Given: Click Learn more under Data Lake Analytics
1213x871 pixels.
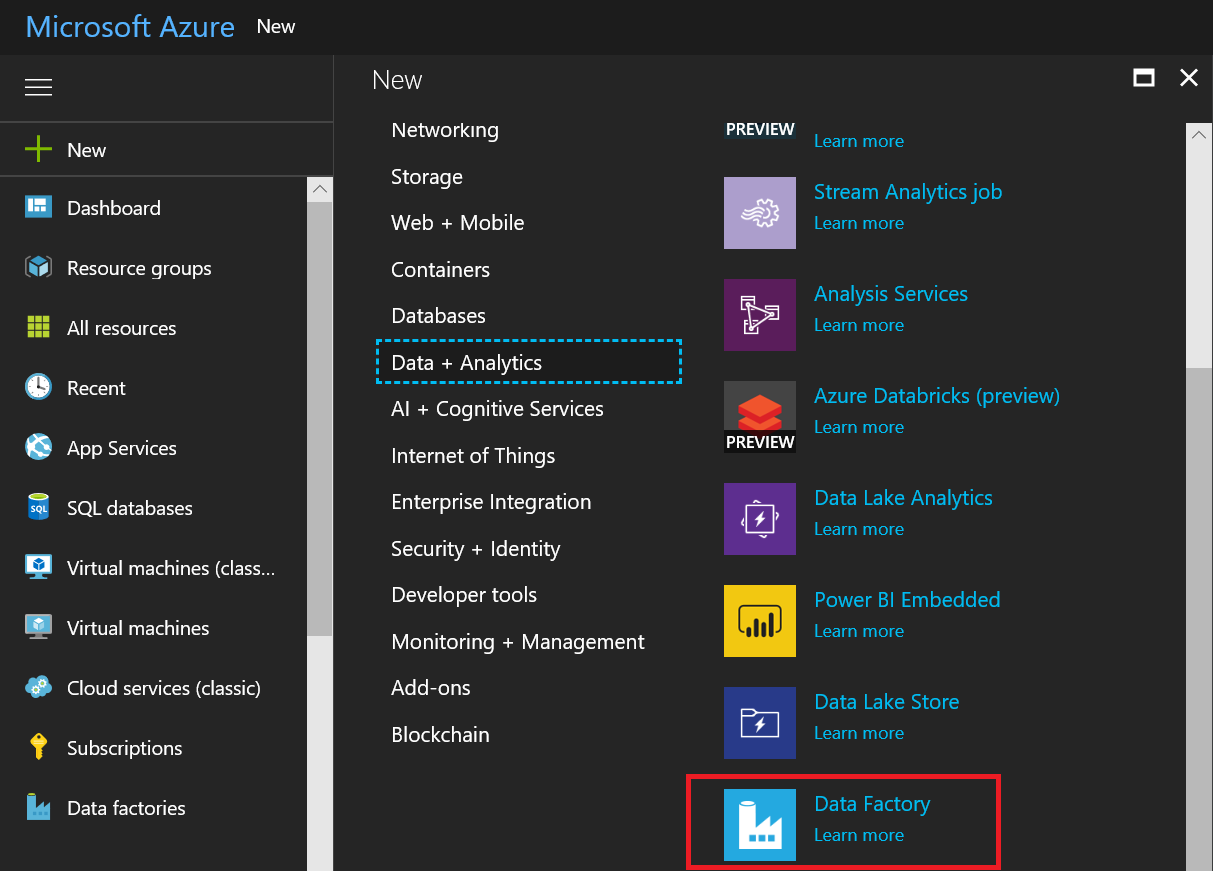Looking at the screenshot, I should click(859, 529).
